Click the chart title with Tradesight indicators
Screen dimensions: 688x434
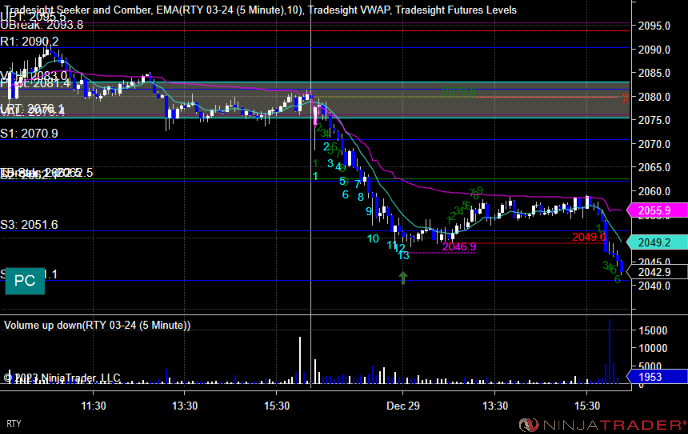260,10
